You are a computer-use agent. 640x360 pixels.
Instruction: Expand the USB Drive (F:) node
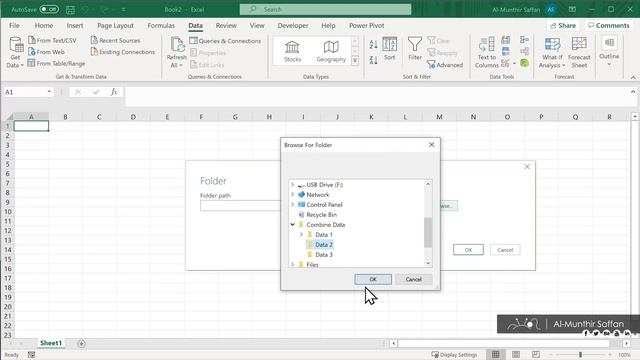pos(292,184)
